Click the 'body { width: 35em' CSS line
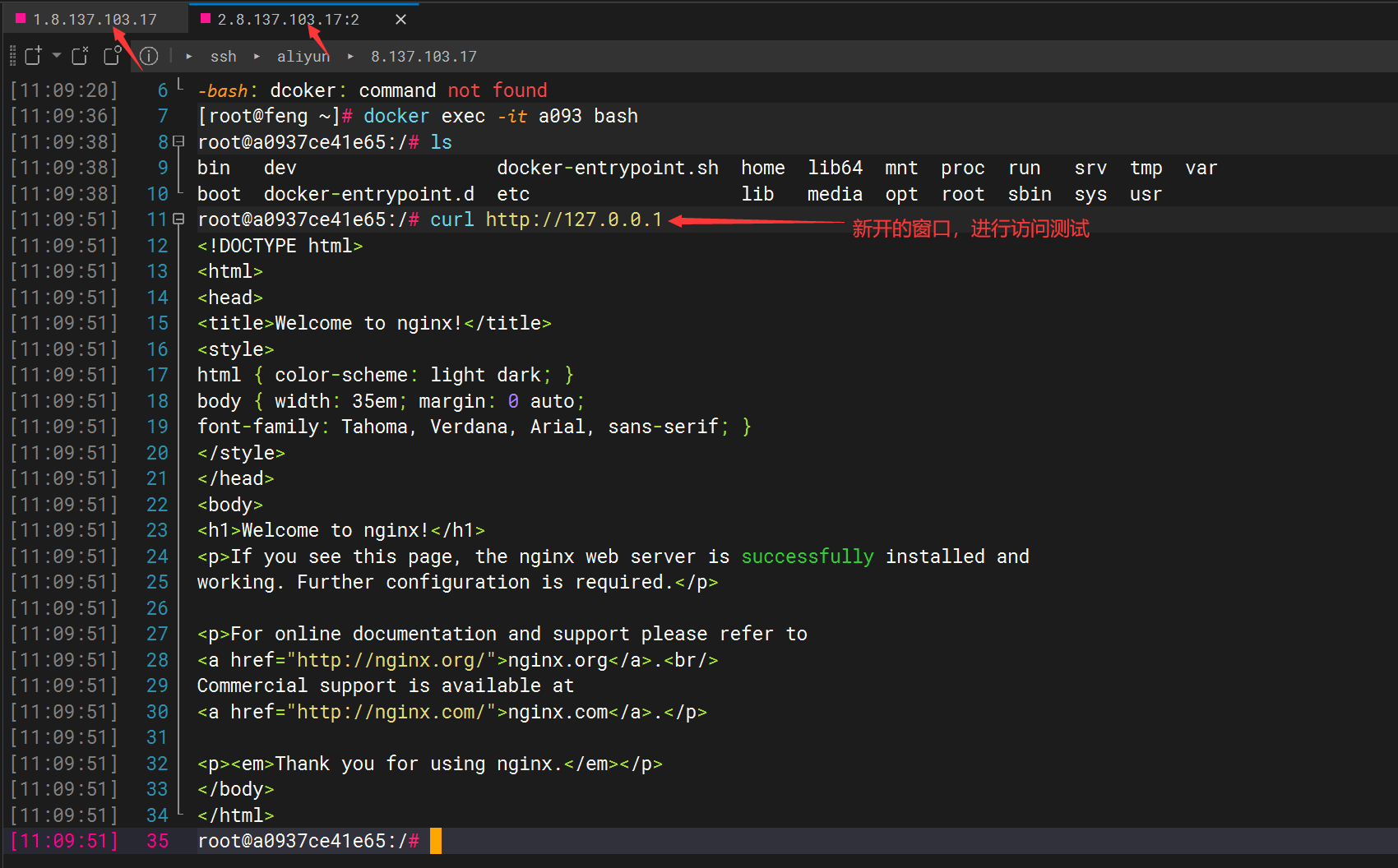The height and width of the screenshot is (868, 1398). click(x=391, y=401)
